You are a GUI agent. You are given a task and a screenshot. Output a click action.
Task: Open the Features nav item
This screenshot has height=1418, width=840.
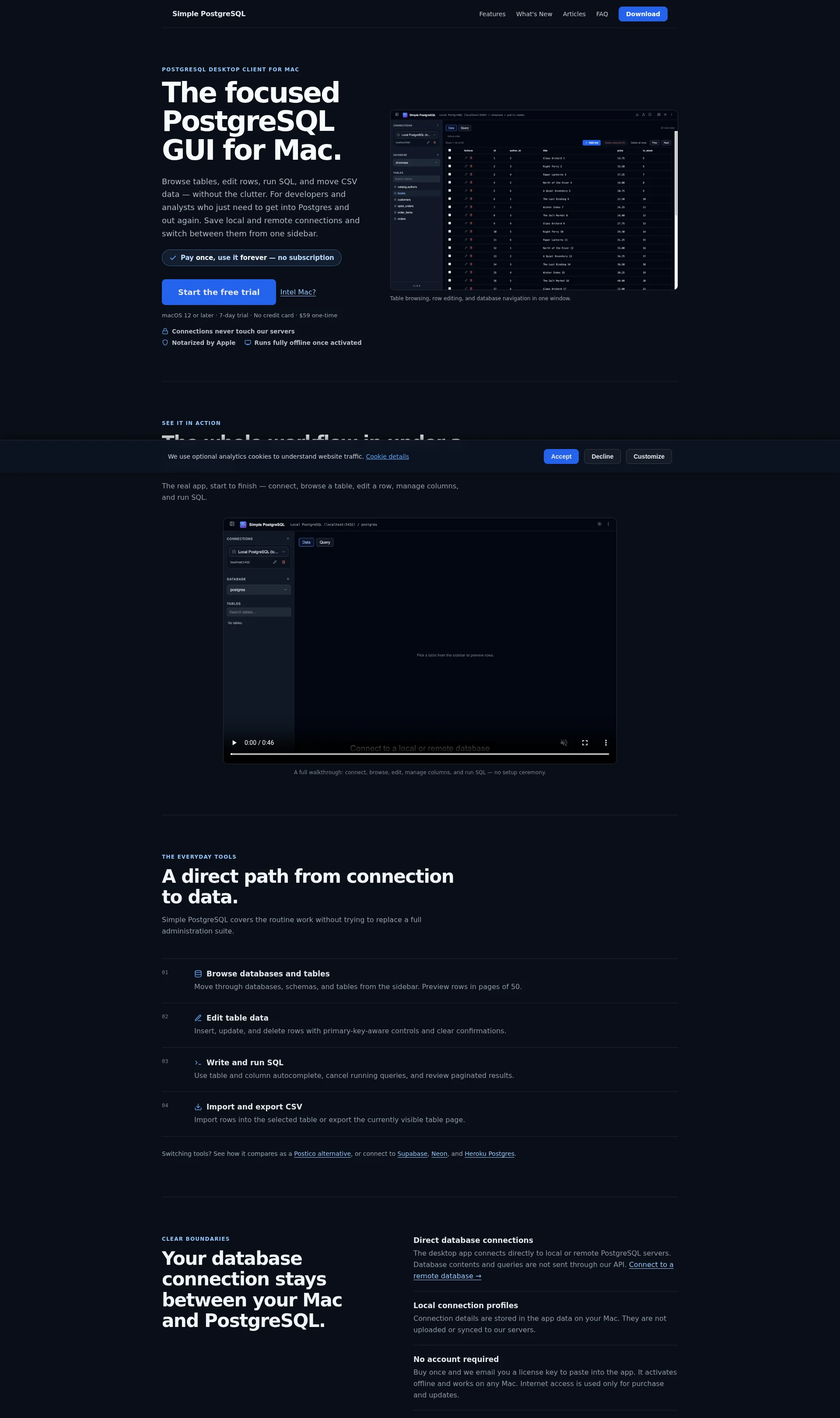pos(493,14)
